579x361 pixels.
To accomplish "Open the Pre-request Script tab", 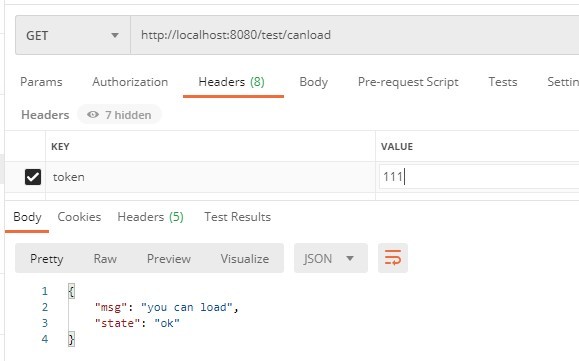I will pyautogui.click(x=408, y=82).
